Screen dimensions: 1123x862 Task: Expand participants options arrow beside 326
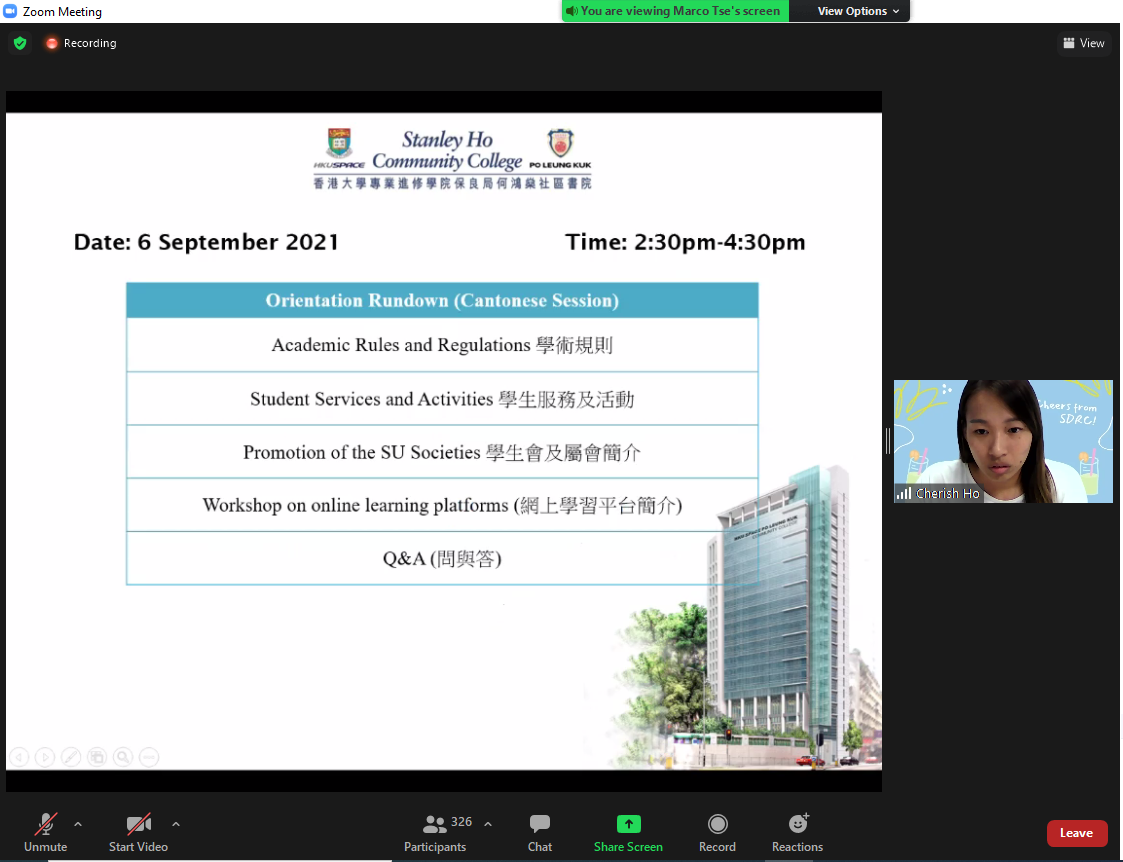[488, 824]
